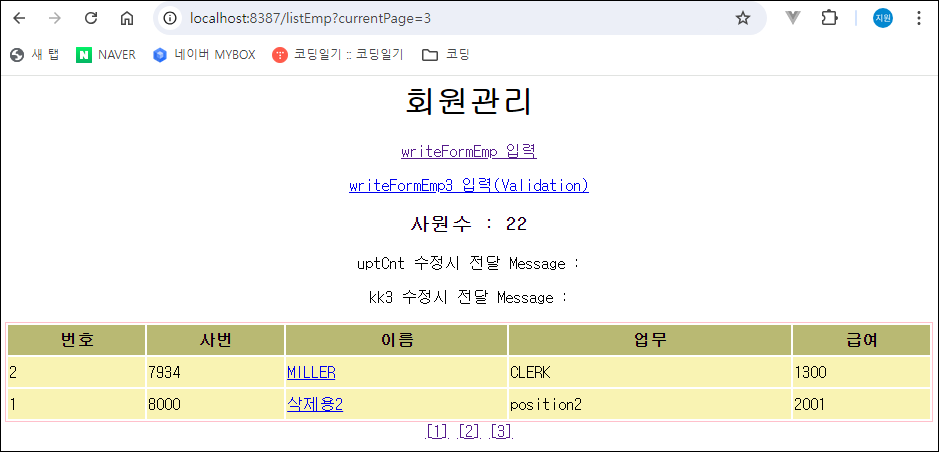Select the employee number 8000 cell

click(216, 405)
